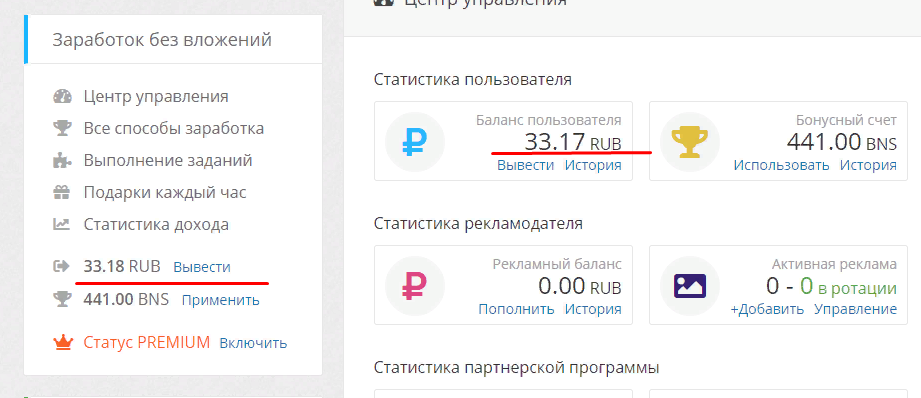Click the puzzle icon beside Выполнение заданий
The image size is (921, 398).
pyautogui.click(x=62, y=160)
